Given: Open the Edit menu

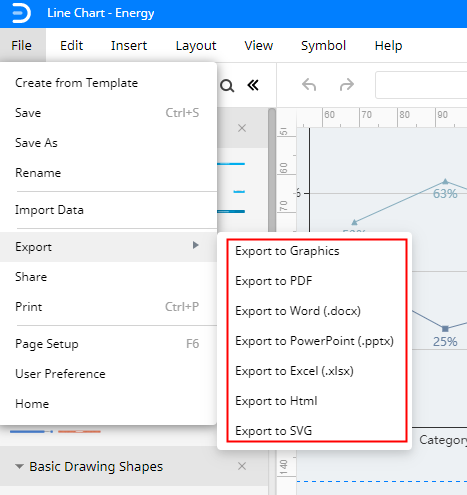Looking at the screenshot, I should [x=71, y=45].
